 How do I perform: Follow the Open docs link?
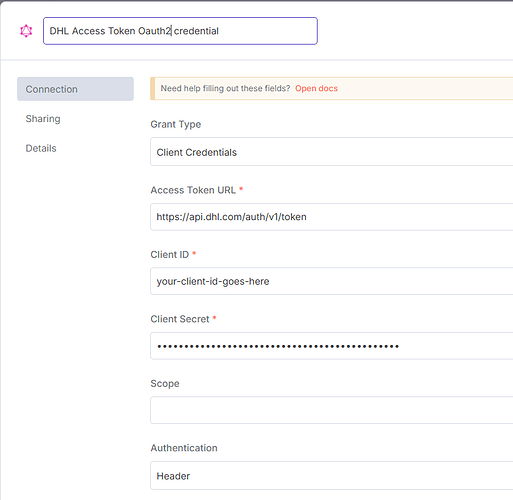[316, 88]
